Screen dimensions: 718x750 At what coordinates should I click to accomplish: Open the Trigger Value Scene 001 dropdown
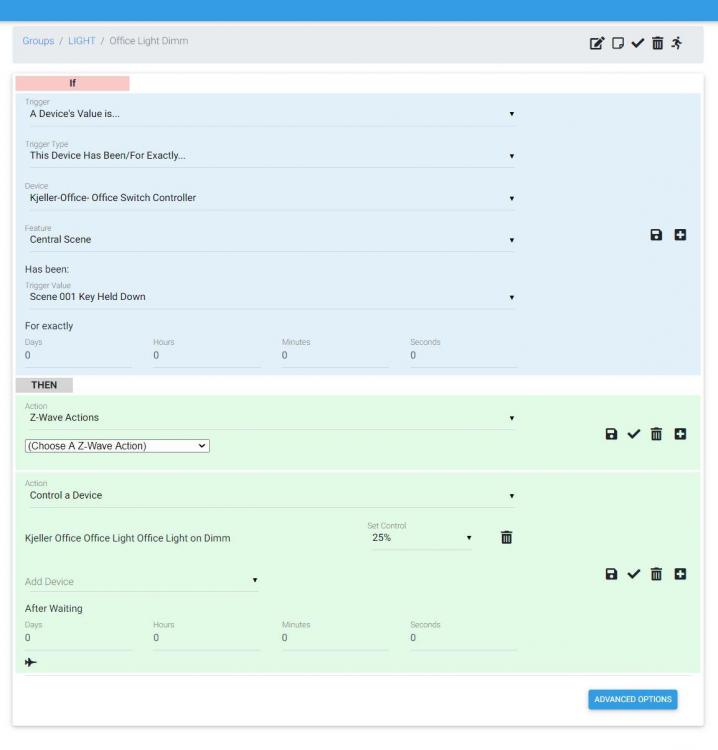270,297
